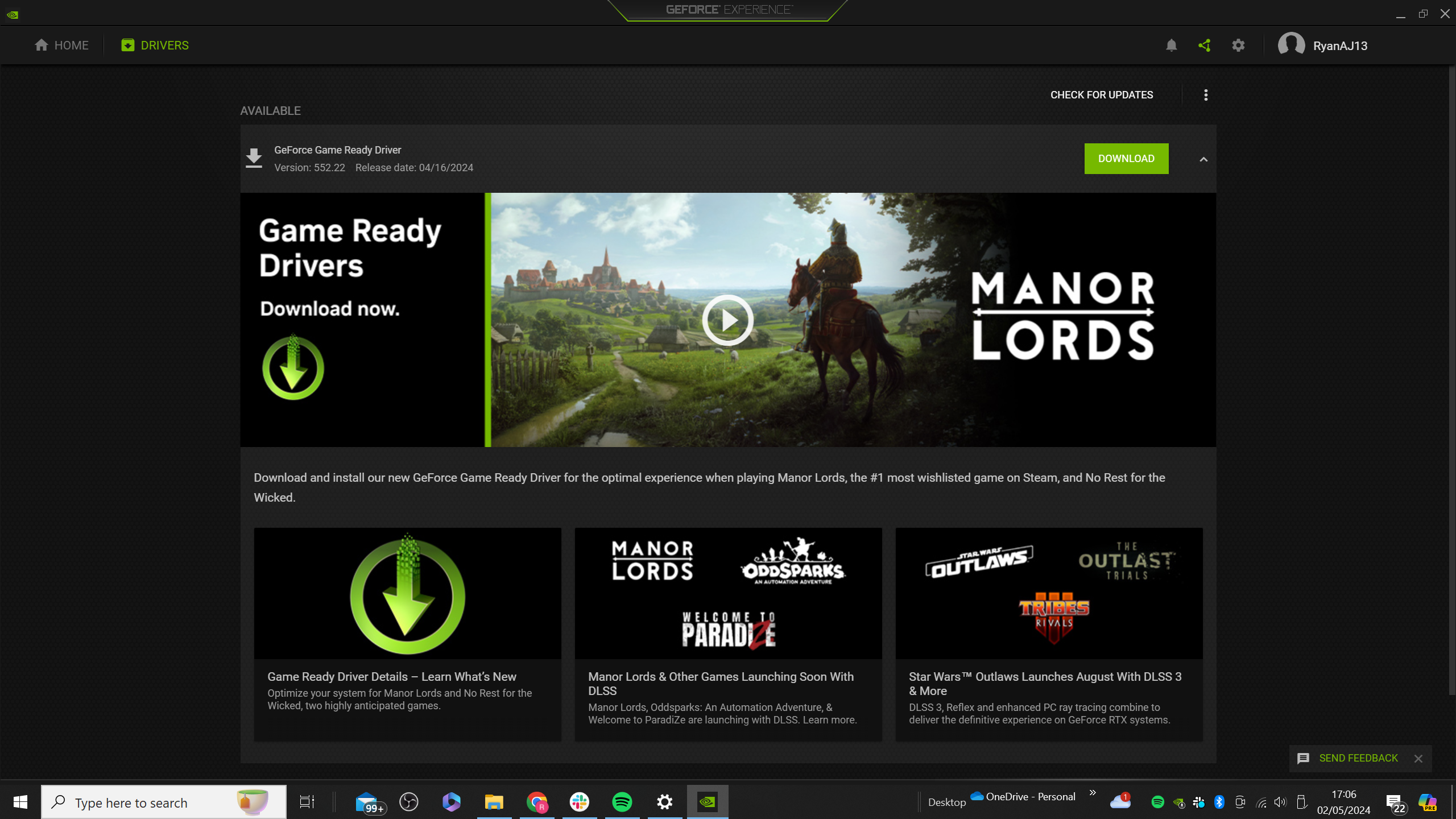Open Star Wars Outlaws DLSS 3 card
The image size is (1456, 819).
1049,634
